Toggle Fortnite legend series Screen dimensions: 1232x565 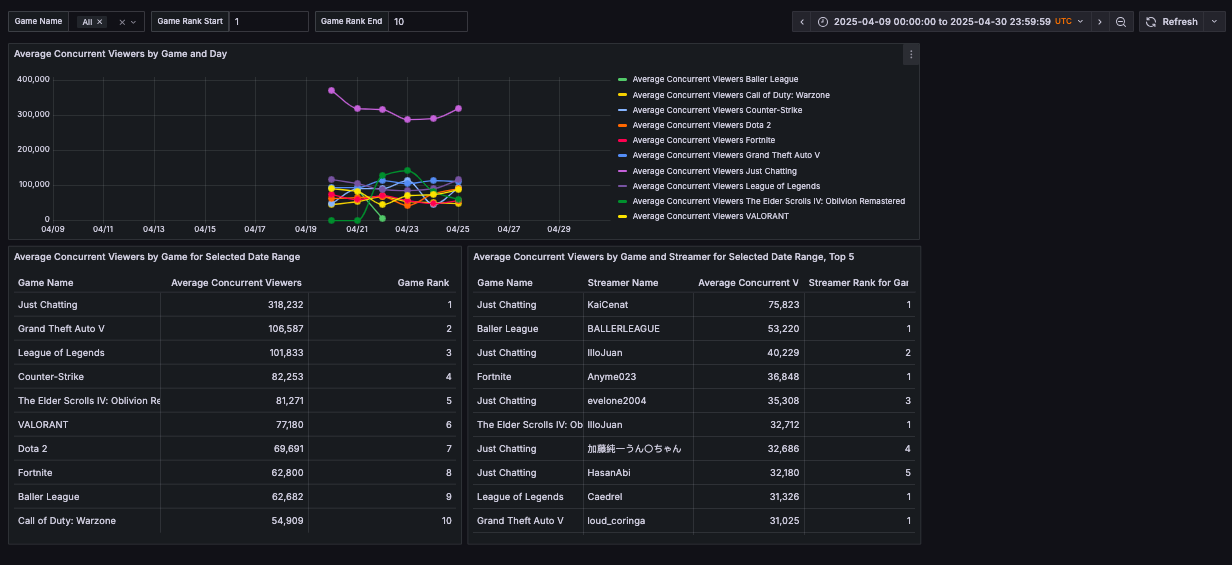click(x=704, y=140)
